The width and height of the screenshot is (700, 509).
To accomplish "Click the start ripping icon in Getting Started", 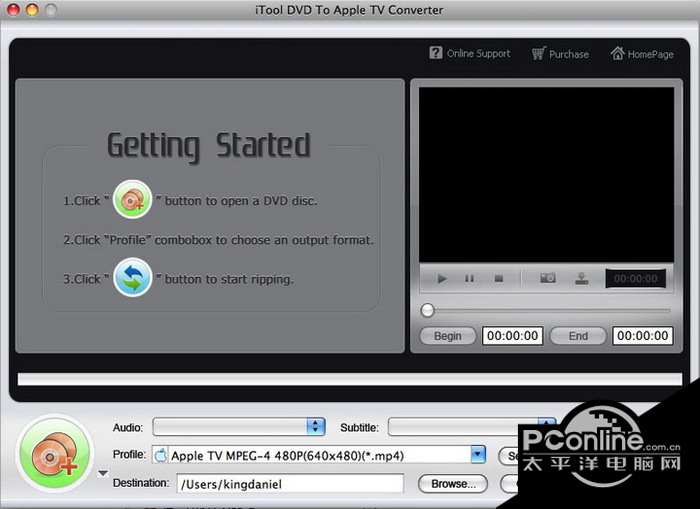I will coord(133,277).
